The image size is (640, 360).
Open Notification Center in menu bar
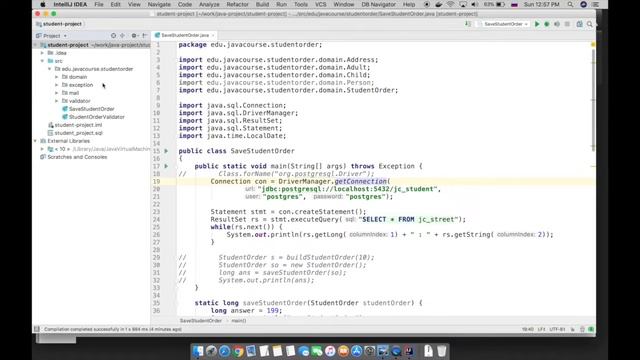pos(596,4)
